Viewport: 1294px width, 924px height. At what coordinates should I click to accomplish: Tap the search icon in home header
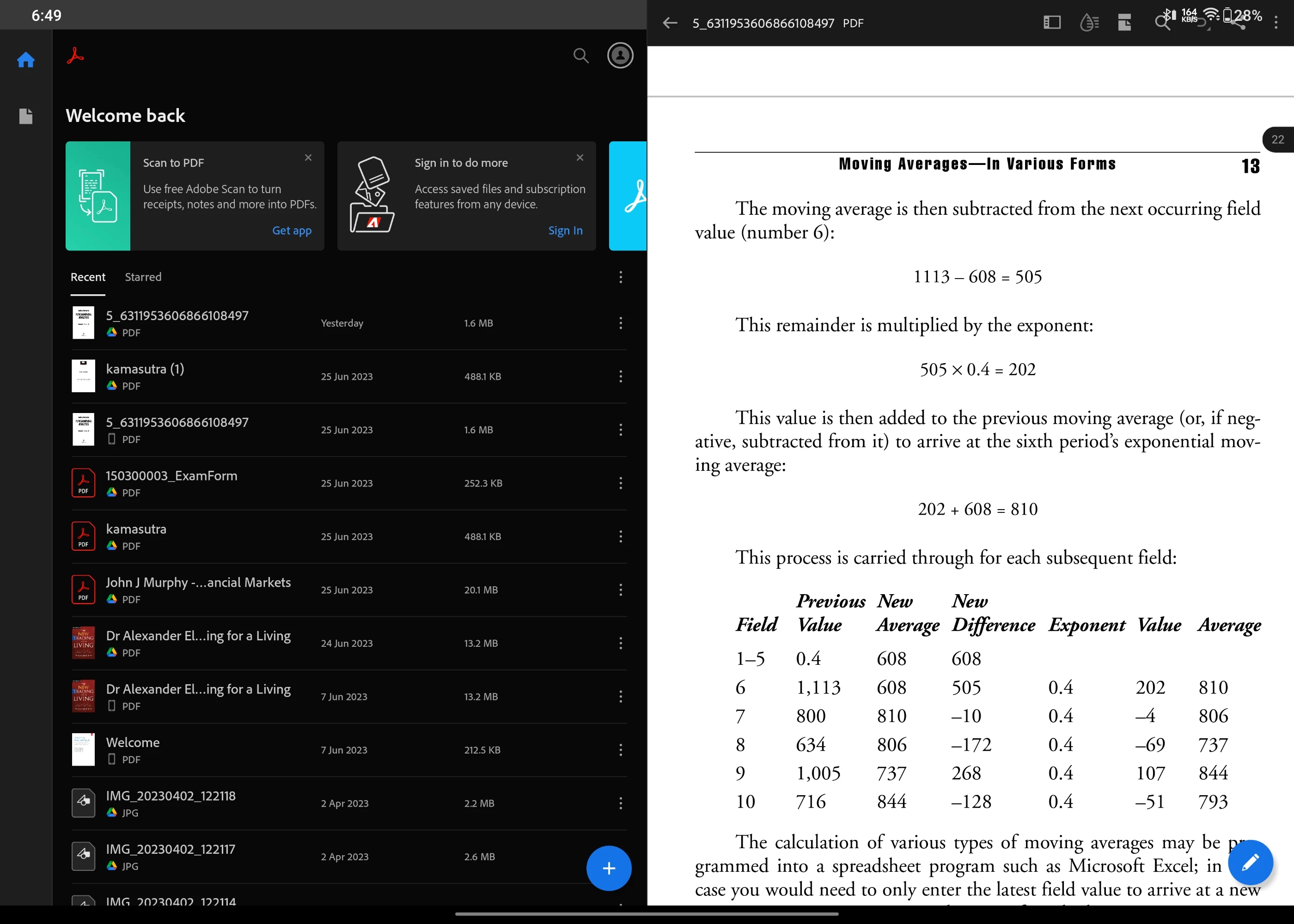(x=580, y=56)
